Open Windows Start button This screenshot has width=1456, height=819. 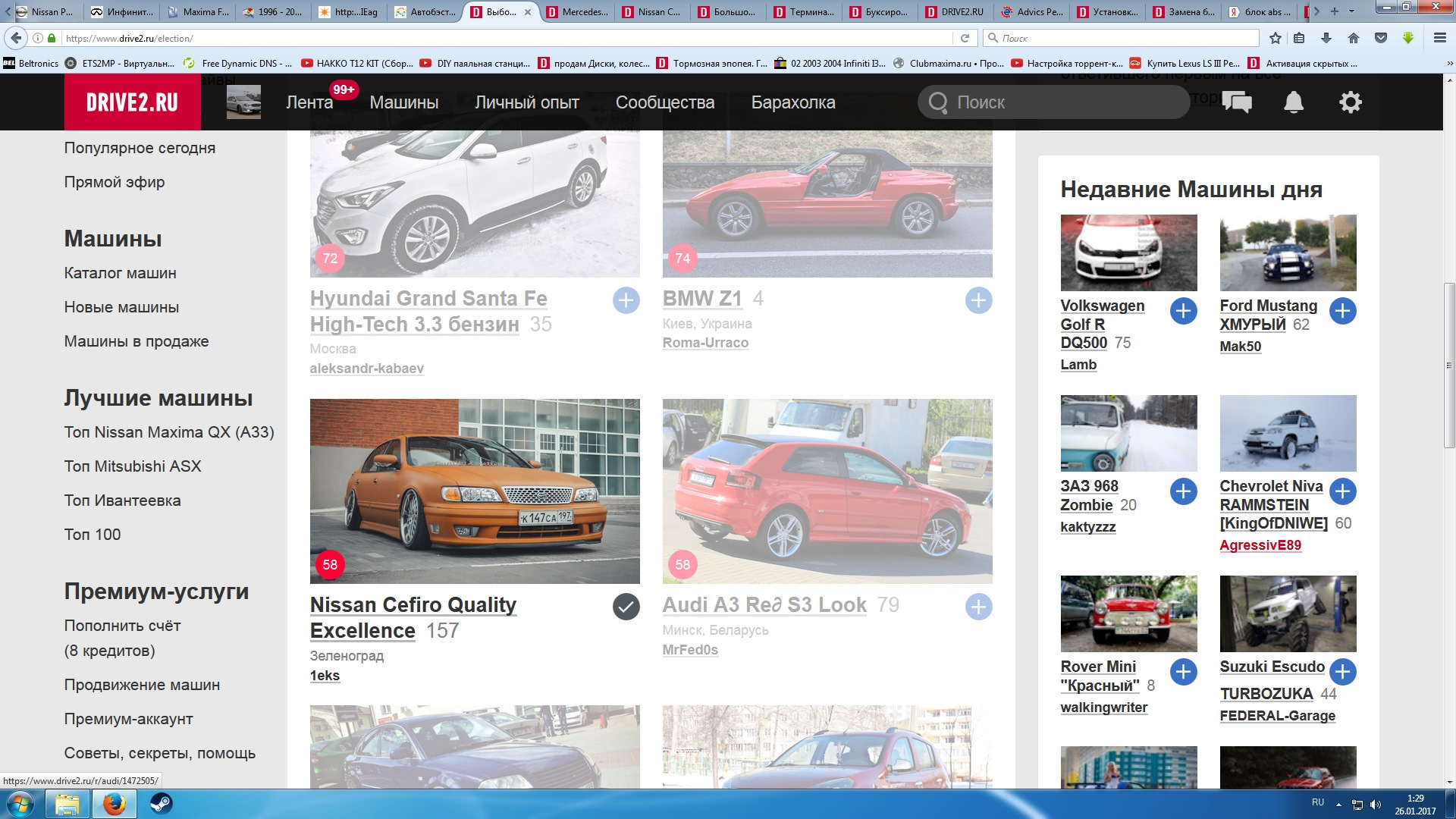(x=20, y=804)
